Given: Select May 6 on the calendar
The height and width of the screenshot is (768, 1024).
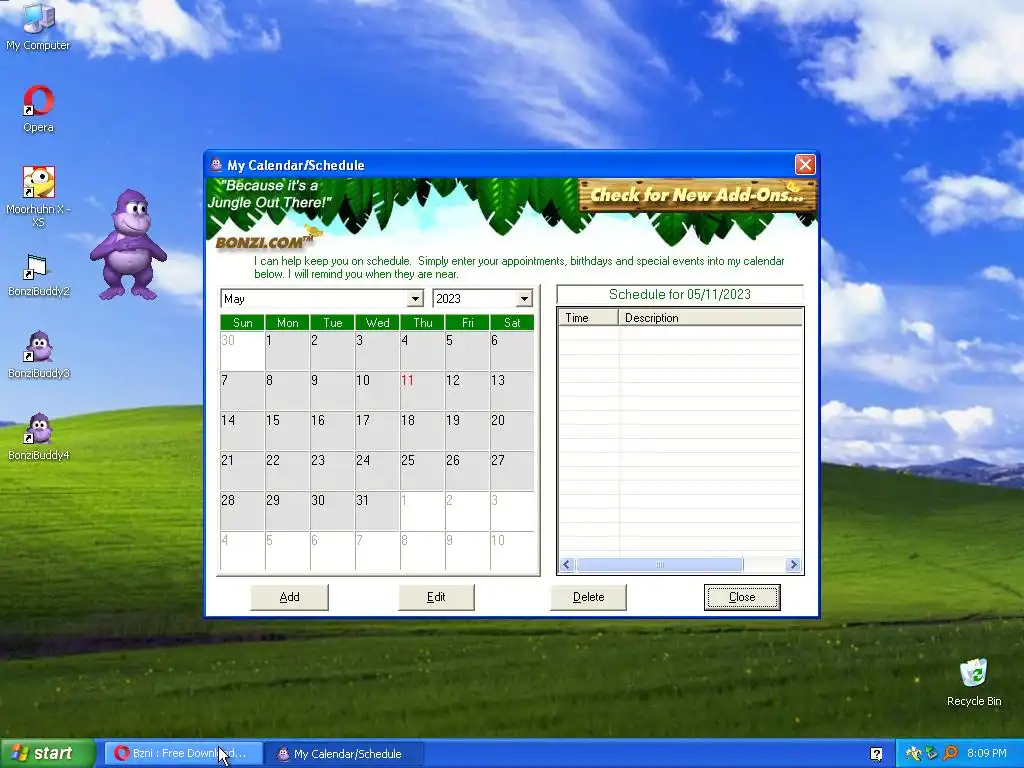Looking at the screenshot, I should (x=512, y=351).
